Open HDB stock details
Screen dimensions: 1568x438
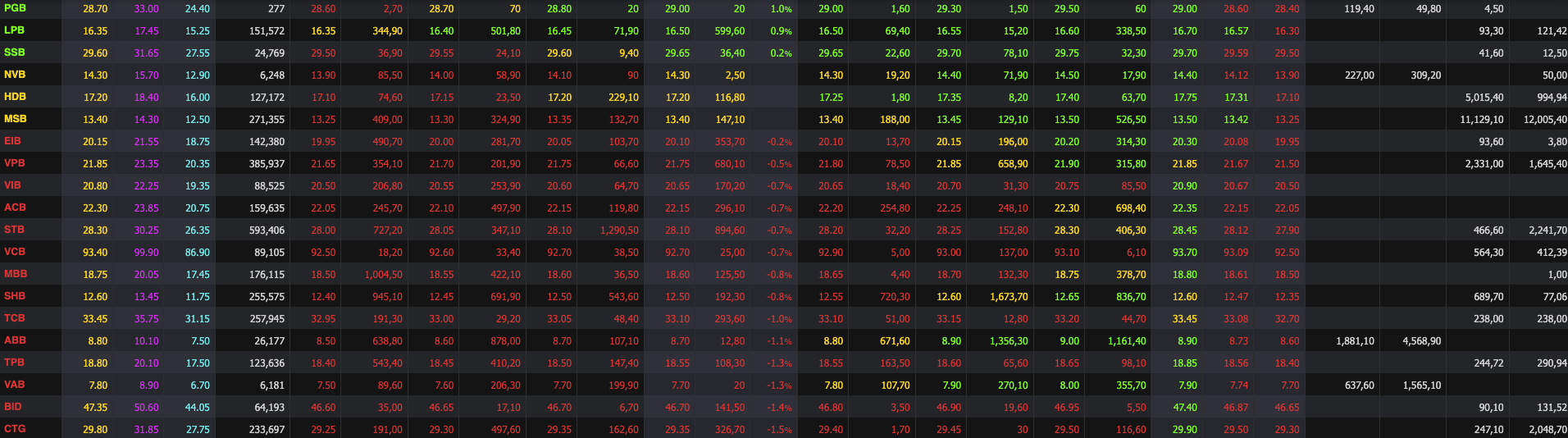pyautogui.click(x=15, y=97)
